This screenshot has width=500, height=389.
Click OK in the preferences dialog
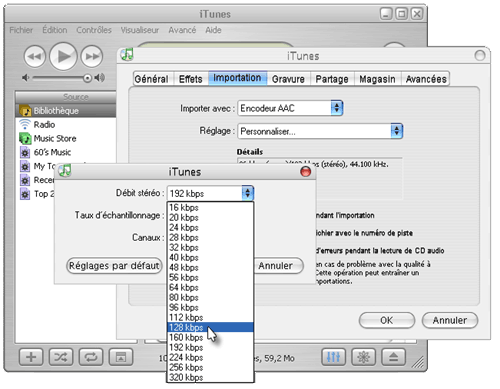(387, 320)
